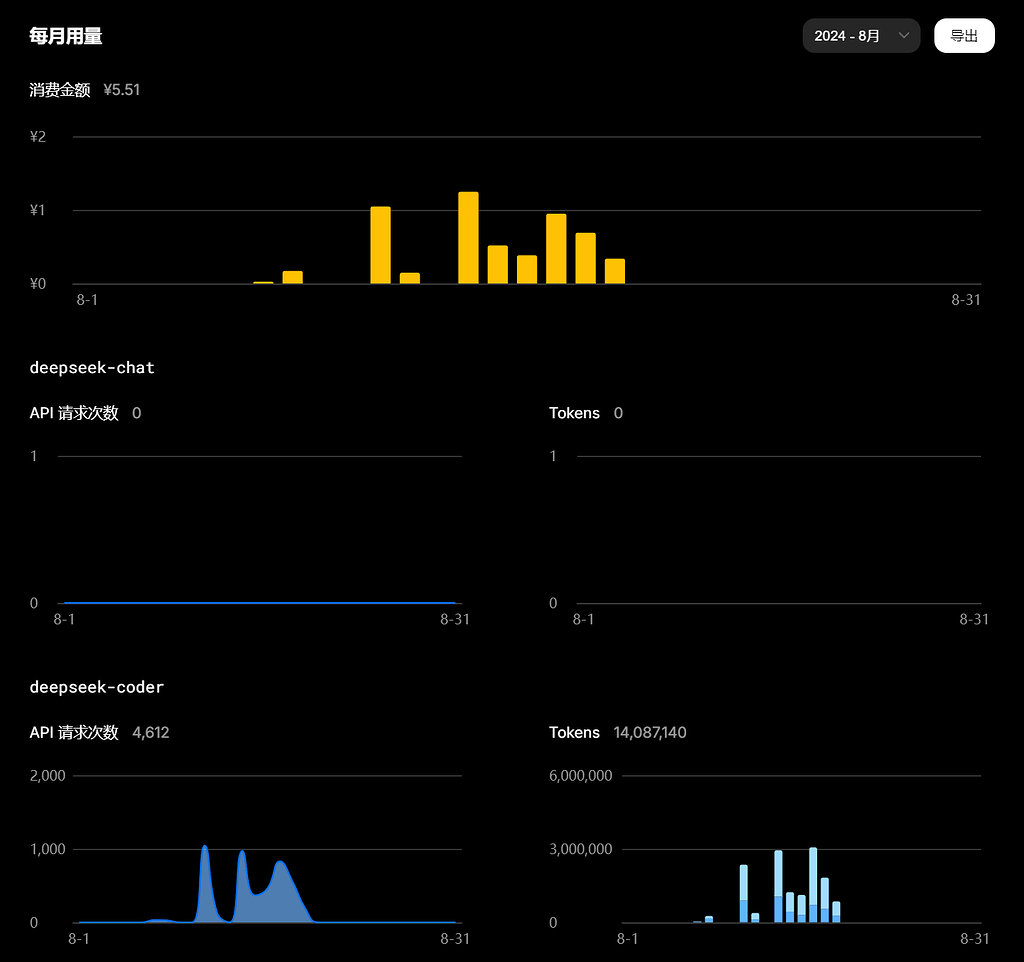Click the 8-31 label under spending chart
The height and width of the screenshot is (962, 1024).
coord(966,300)
